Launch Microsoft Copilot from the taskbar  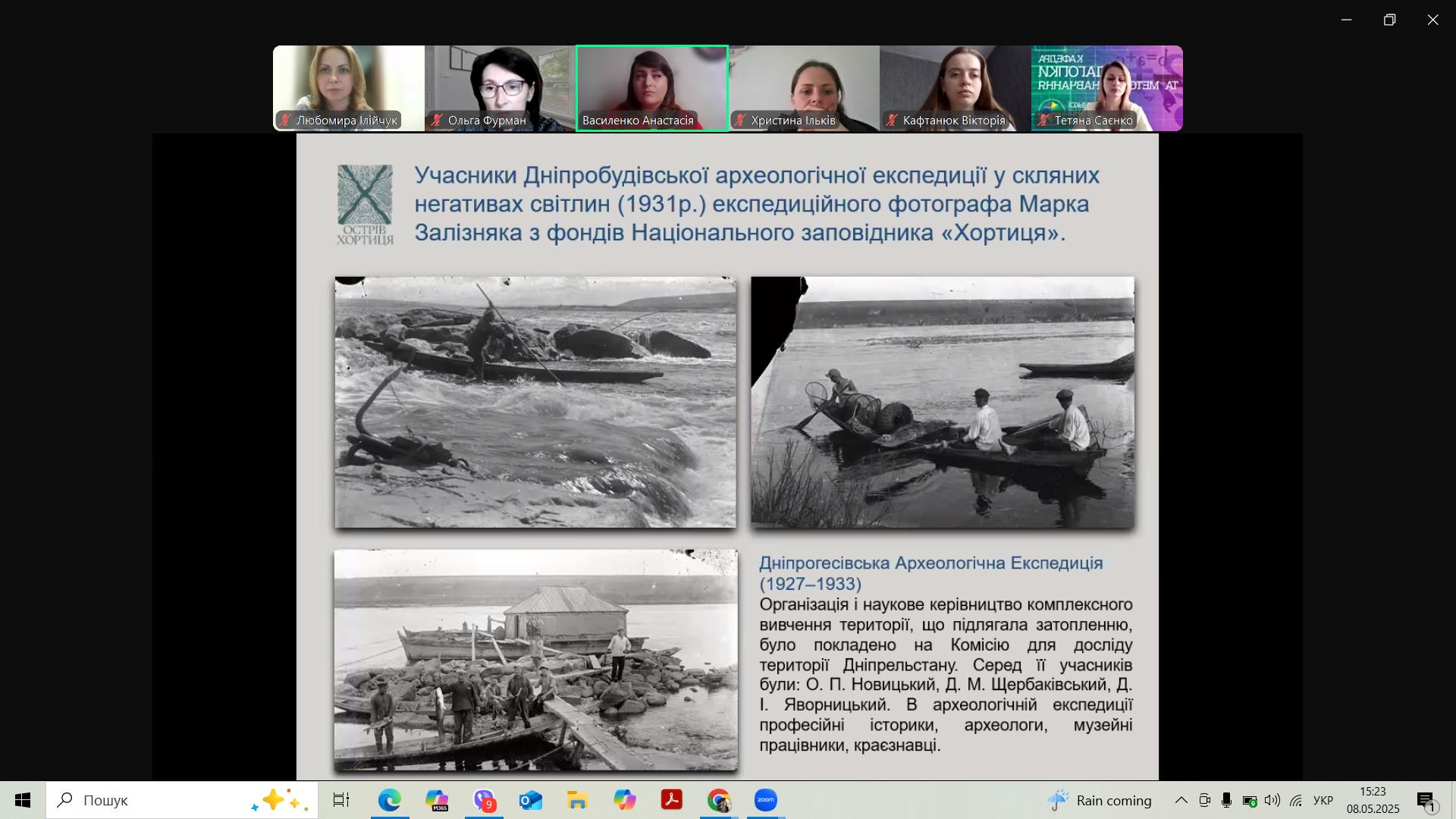coord(625,800)
